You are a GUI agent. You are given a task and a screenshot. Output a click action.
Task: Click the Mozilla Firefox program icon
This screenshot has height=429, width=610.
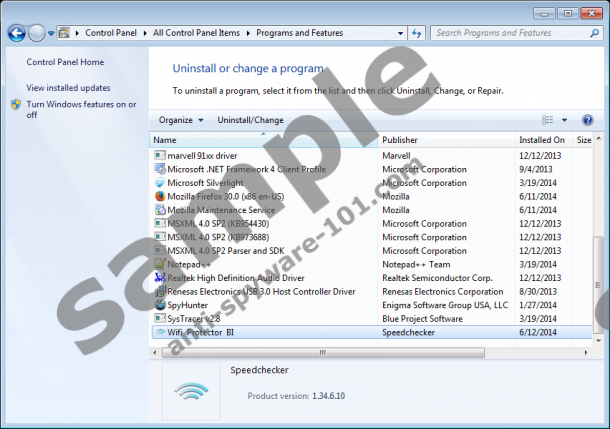pos(160,196)
